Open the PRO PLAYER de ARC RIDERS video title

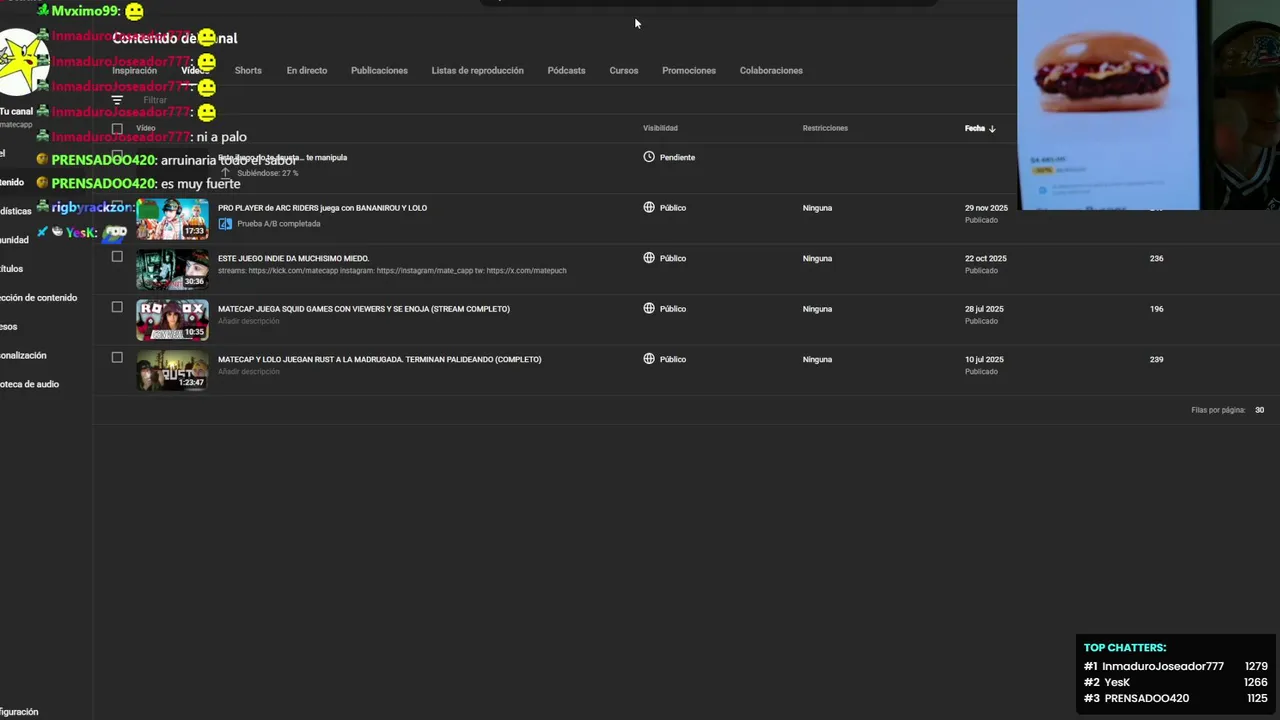click(322, 208)
